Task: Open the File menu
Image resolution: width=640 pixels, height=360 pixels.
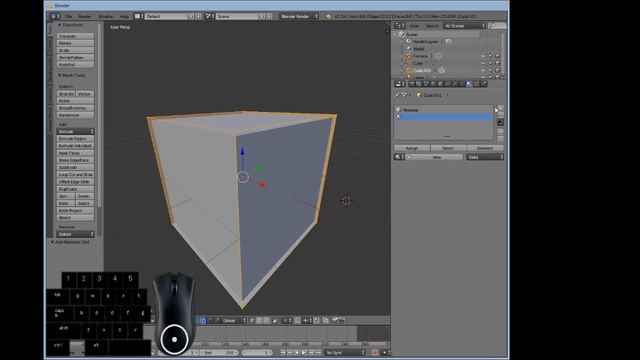Action: click(68, 16)
